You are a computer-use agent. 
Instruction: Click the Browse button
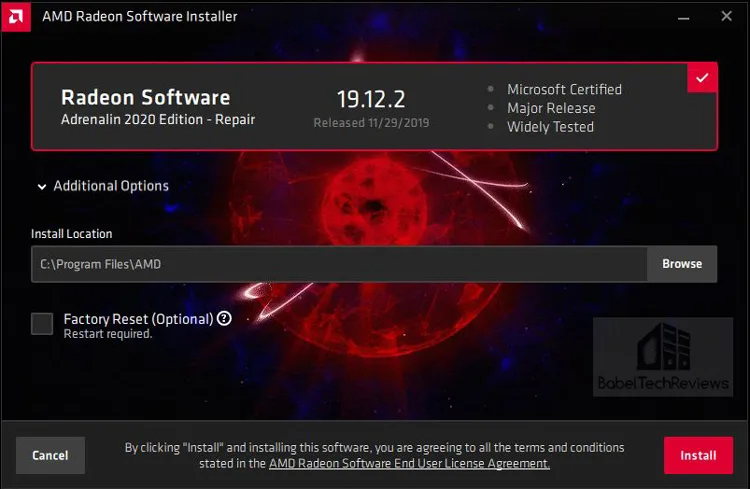(x=682, y=264)
